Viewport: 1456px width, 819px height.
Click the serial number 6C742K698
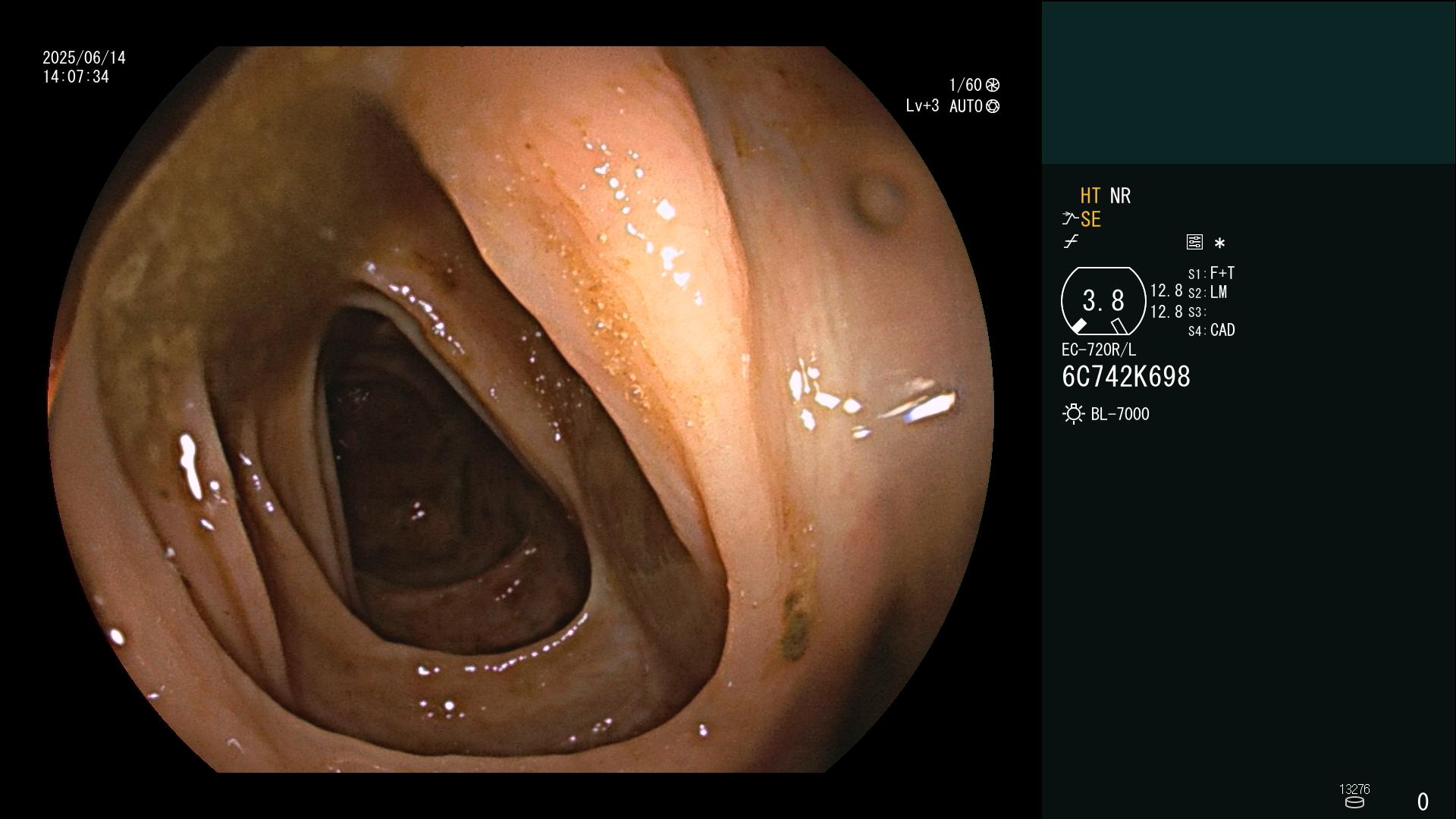pyautogui.click(x=1125, y=377)
